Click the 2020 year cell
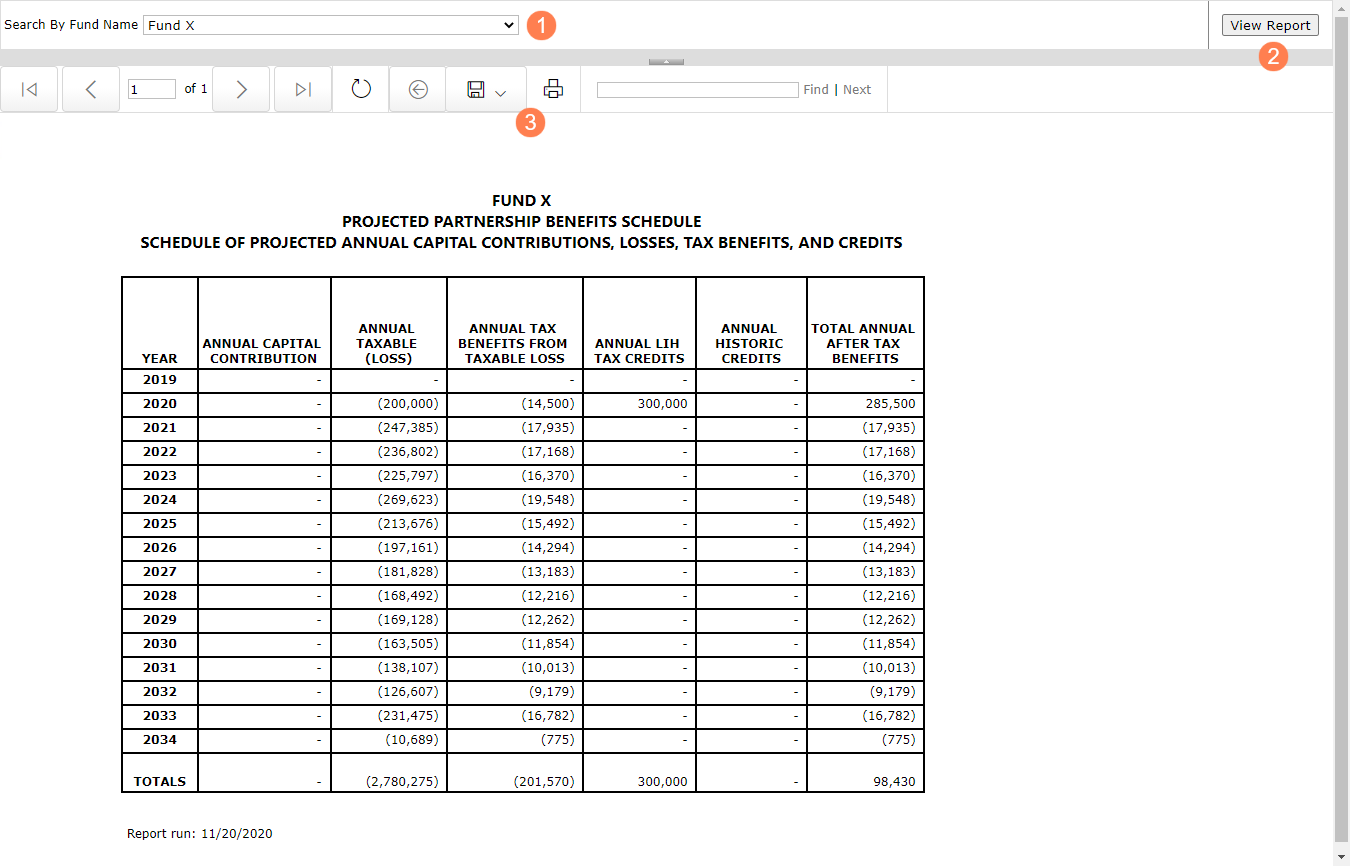The height and width of the screenshot is (866, 1350). pos(160,404)
